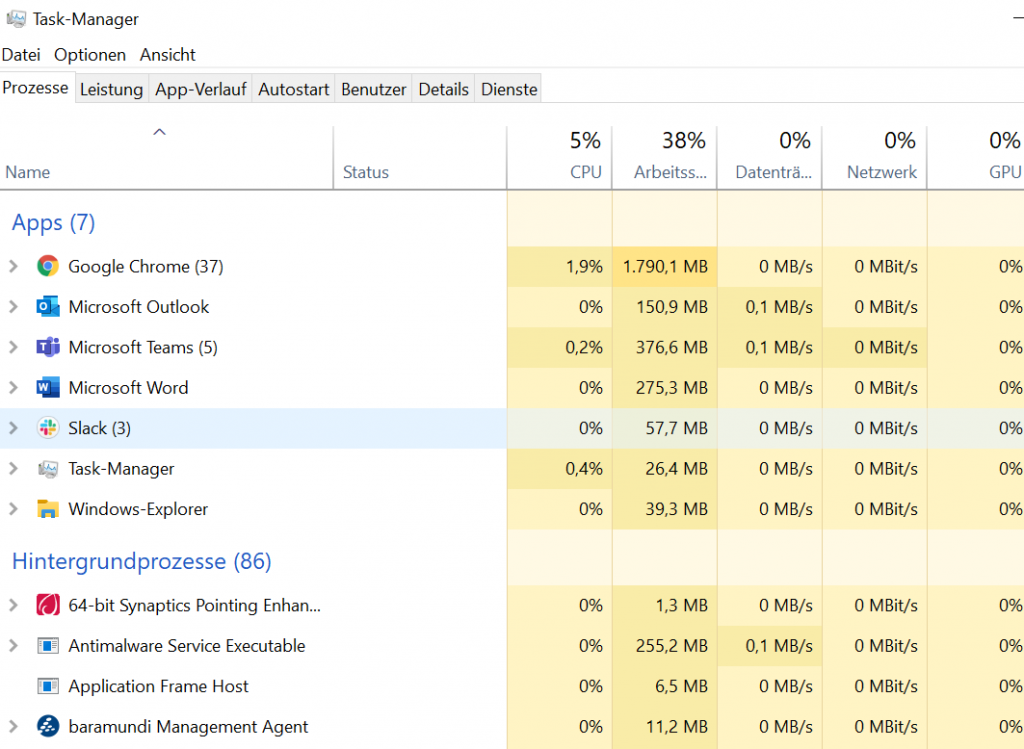Switch to the Prozesse tab

click(x=35, y=88)
